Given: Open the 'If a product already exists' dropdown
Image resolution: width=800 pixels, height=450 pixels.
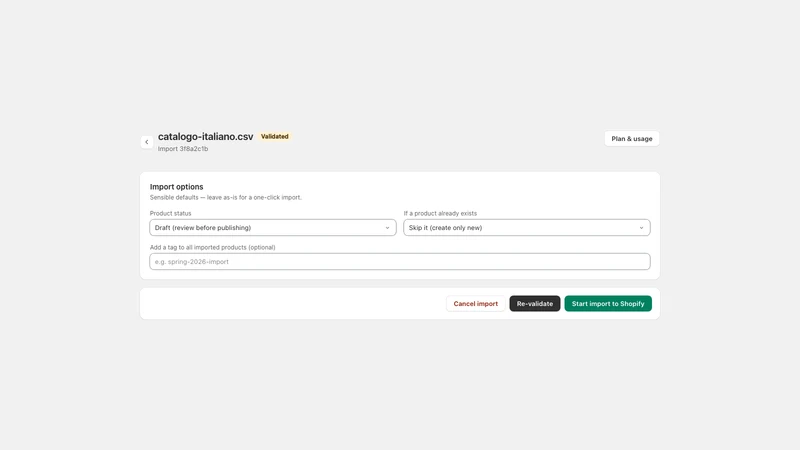Looking at the screenshot, I should point(527,228).
